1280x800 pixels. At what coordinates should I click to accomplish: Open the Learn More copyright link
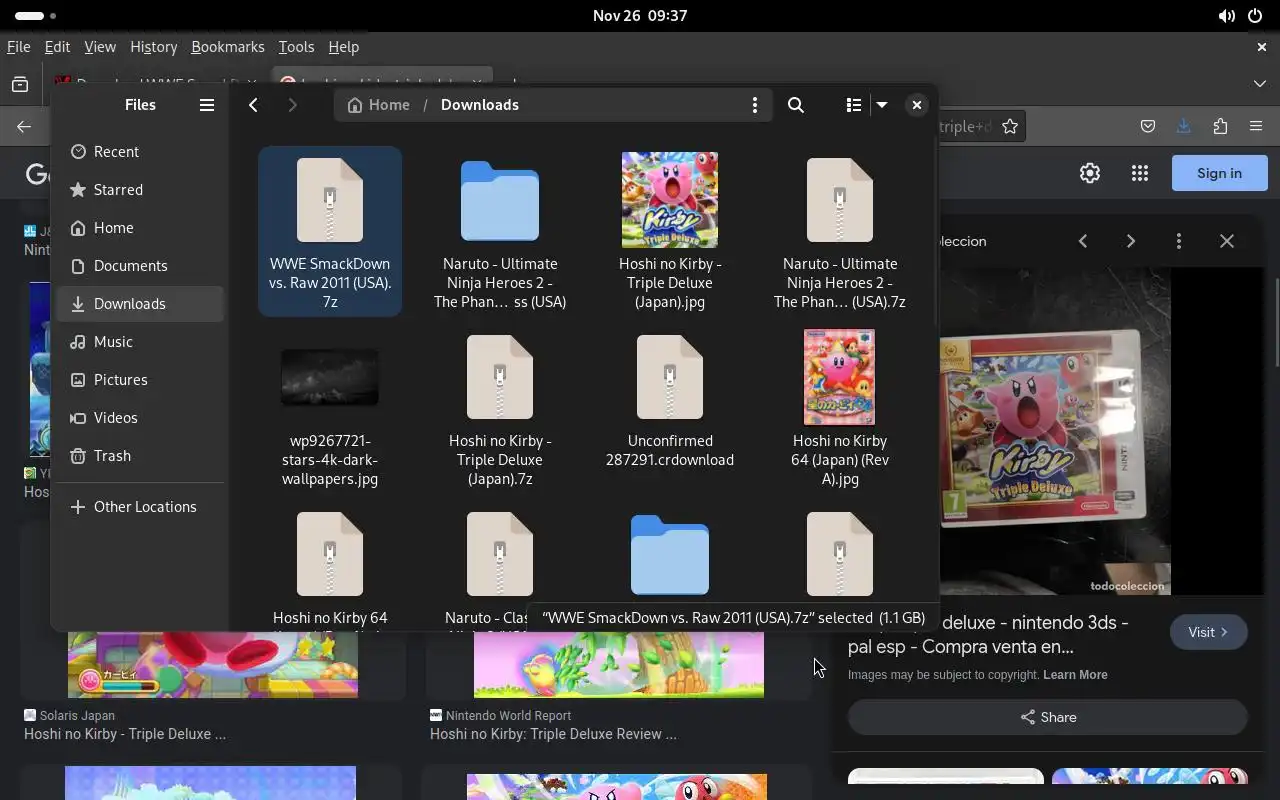[x=1075, y=675]
